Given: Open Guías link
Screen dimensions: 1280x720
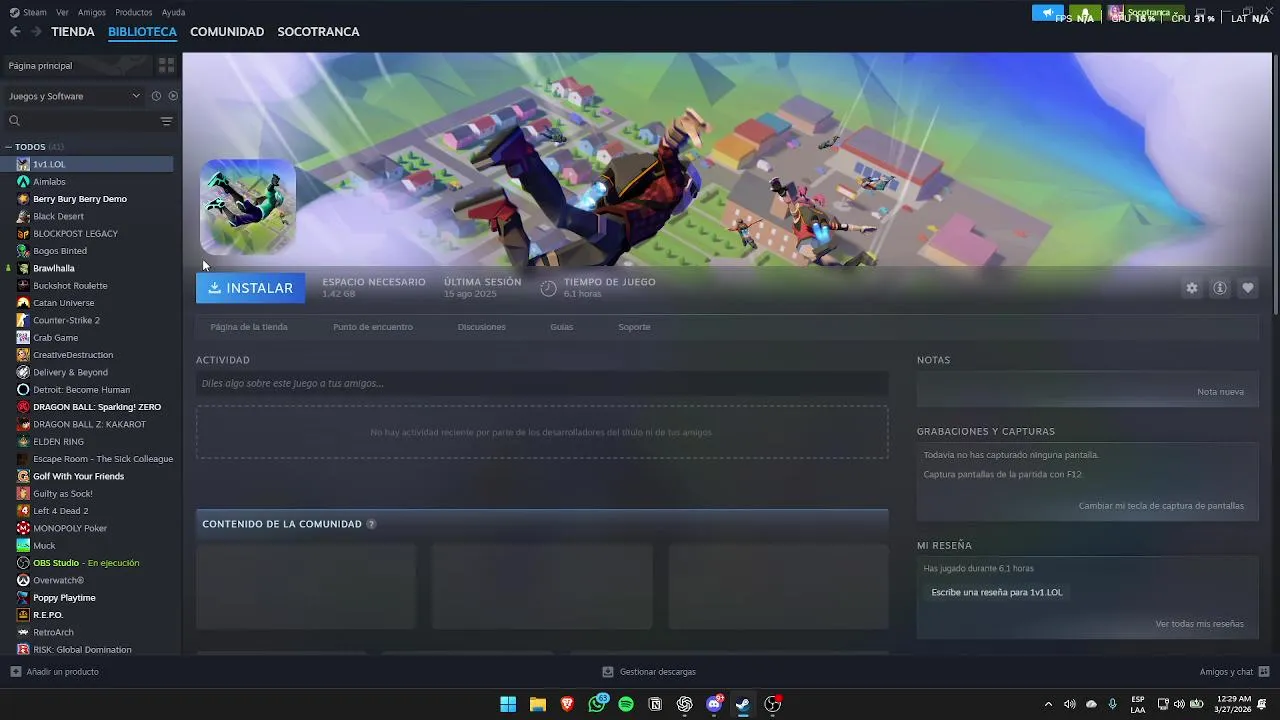Looking at the screenshot, I should [x=561, y=327].
